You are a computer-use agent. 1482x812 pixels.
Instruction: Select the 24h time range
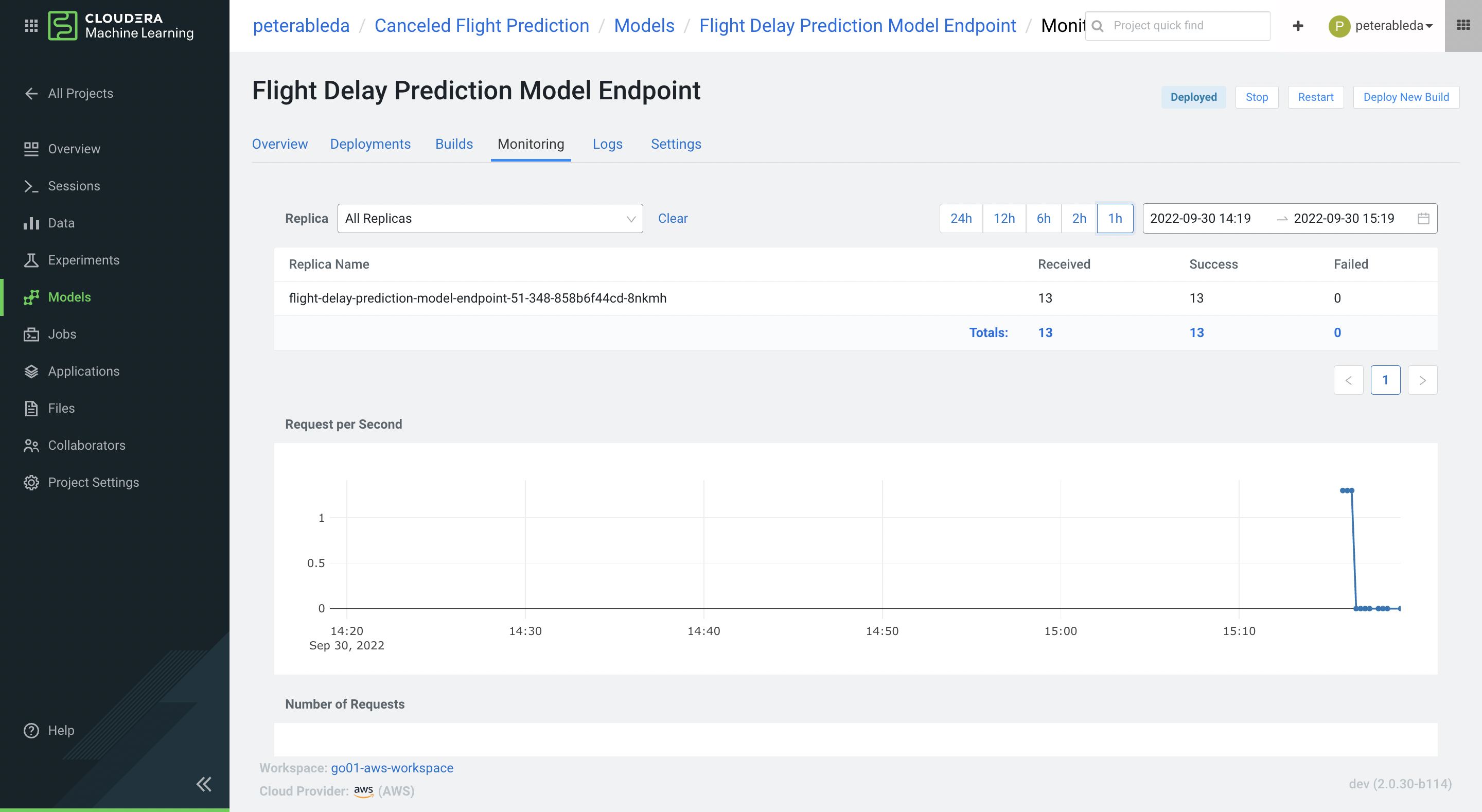(x=961, y=218)
